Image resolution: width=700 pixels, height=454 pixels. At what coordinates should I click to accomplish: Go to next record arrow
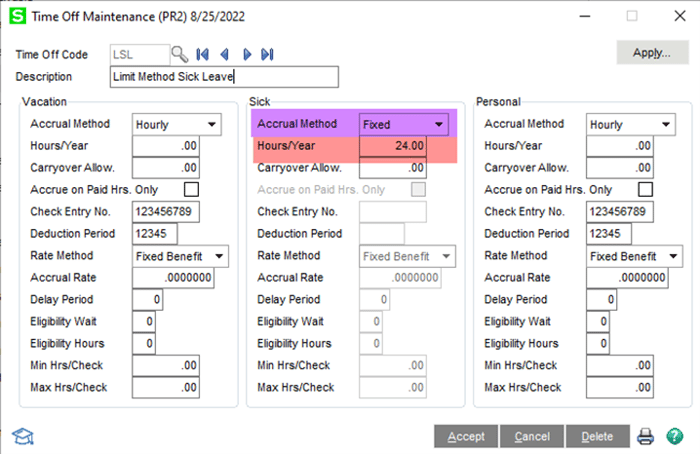(x=247, y=54)
